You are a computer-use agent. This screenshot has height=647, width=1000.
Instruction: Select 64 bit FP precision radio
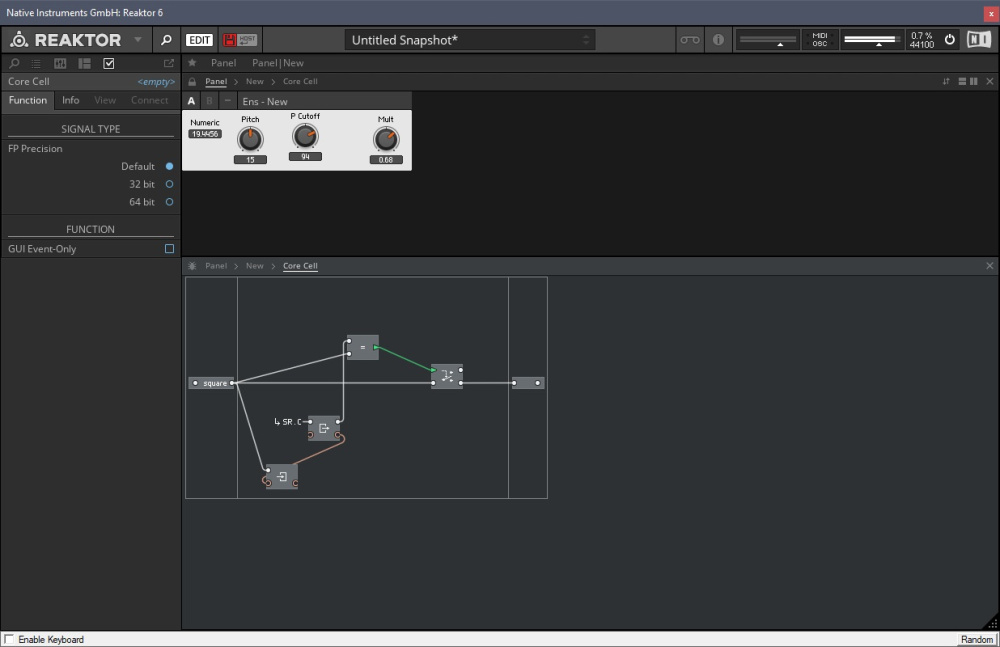point(169,202)
